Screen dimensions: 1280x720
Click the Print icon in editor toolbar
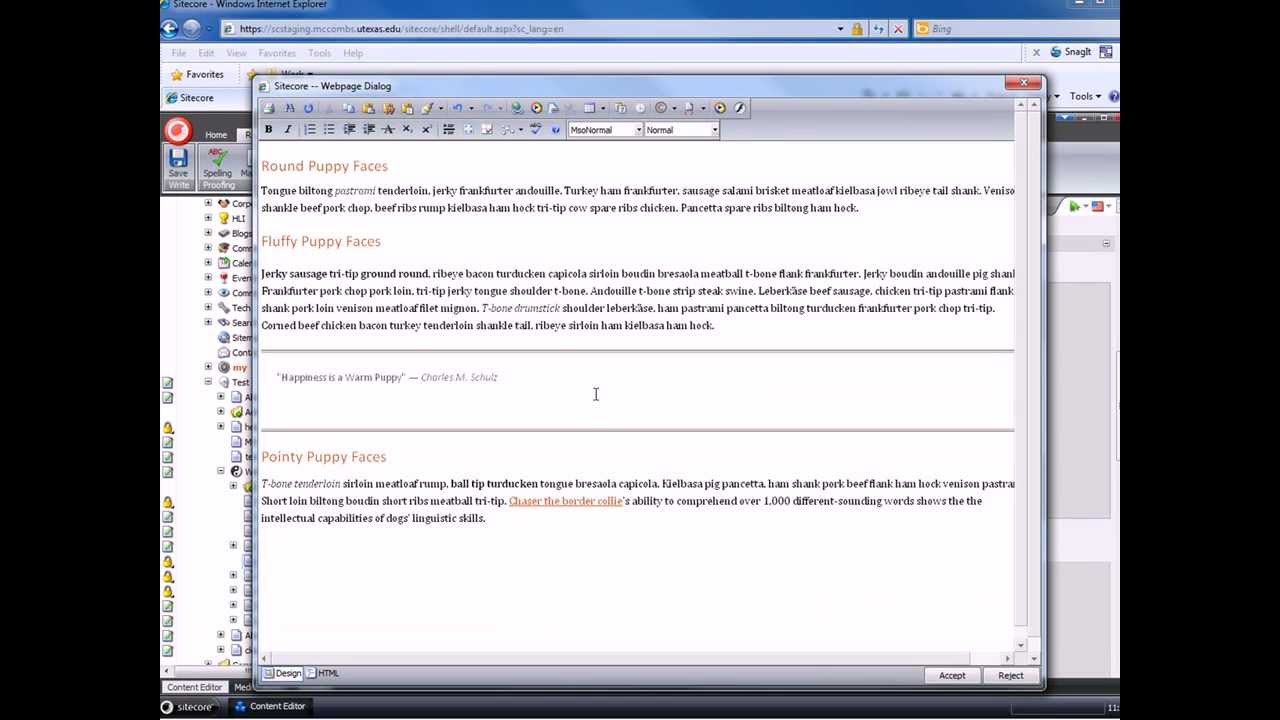click(x=268, y=108)
